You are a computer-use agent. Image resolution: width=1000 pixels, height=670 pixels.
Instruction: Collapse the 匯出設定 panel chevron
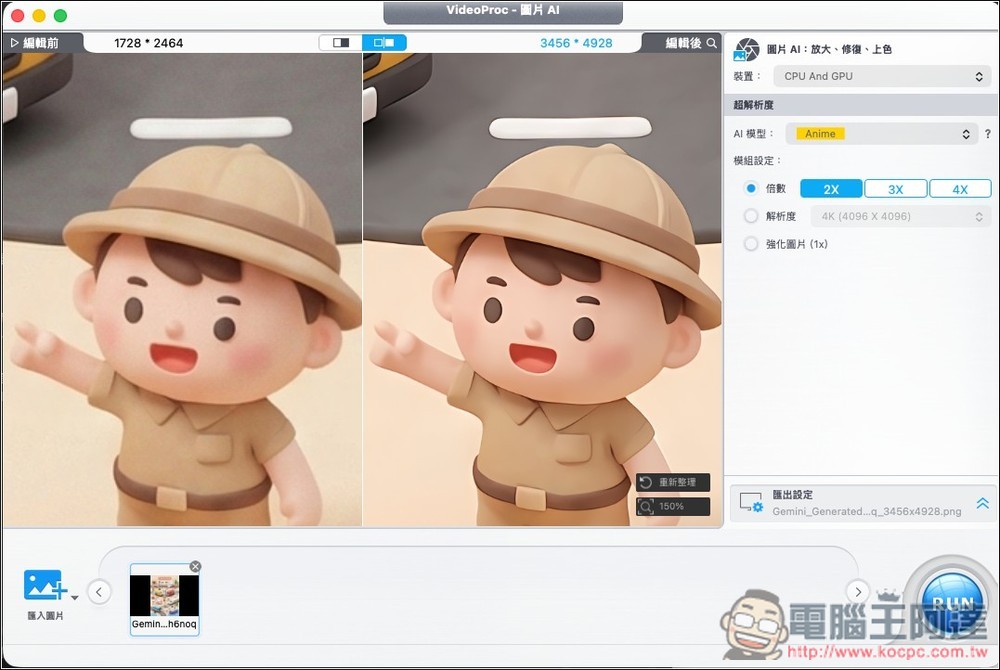[983, 503]
